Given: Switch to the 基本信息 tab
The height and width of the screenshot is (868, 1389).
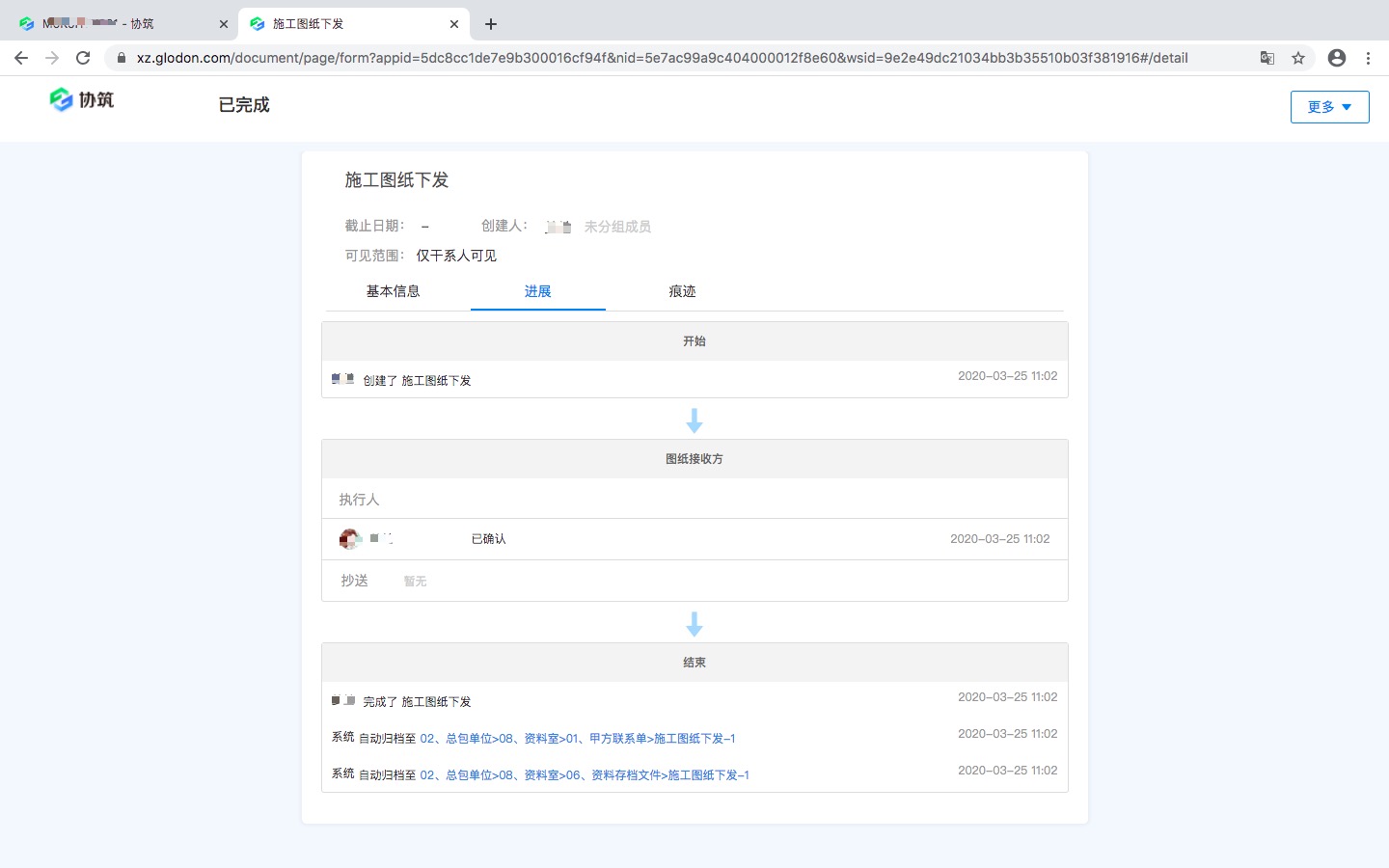Looking at the screenshot, I should (394, 290).
